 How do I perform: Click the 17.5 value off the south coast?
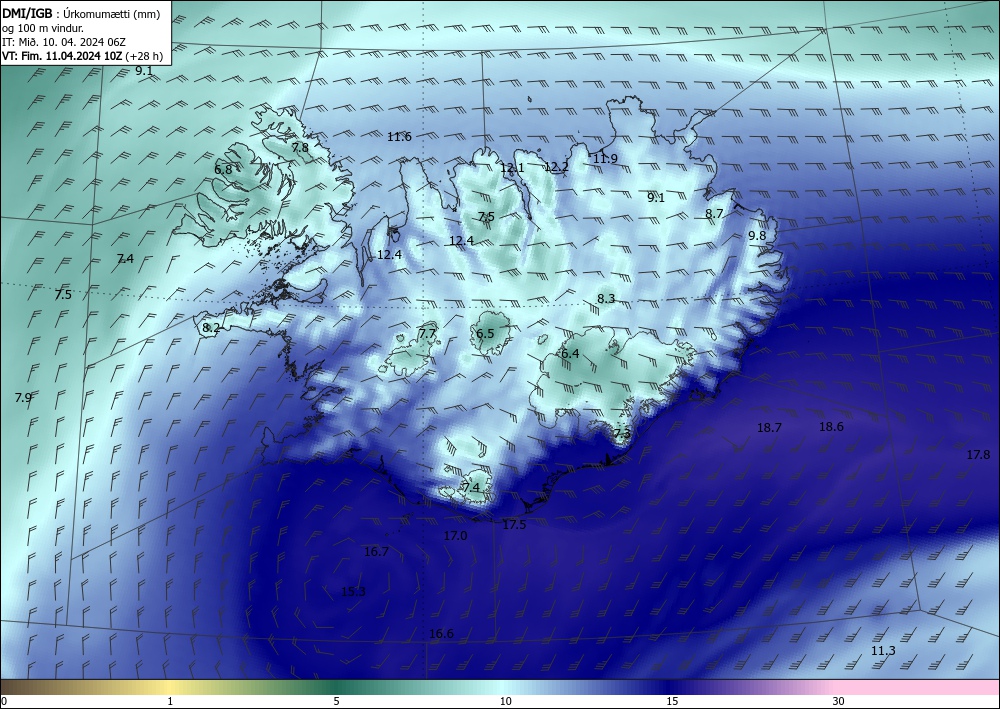pyautogui.click(x=514, y=525)
